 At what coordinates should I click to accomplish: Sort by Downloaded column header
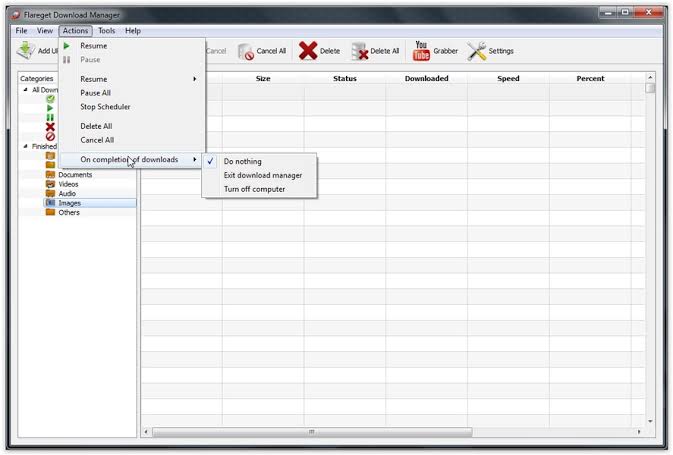click(426, 78)
